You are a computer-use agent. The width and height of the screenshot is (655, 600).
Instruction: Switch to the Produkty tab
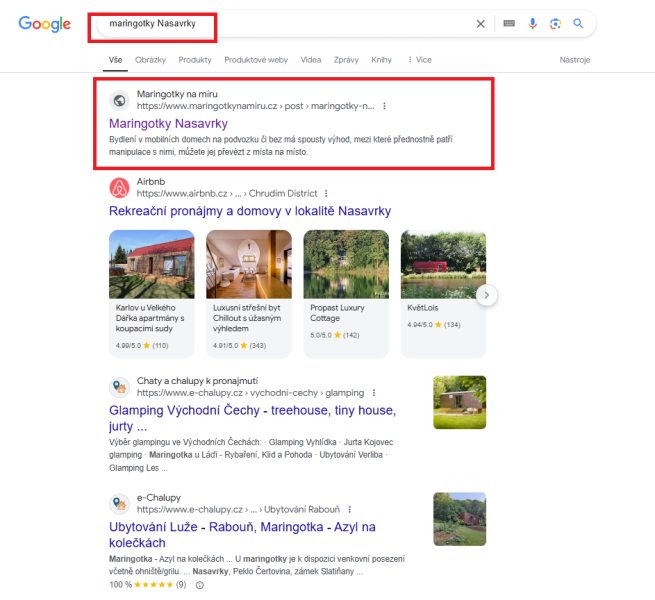[195, 60]
